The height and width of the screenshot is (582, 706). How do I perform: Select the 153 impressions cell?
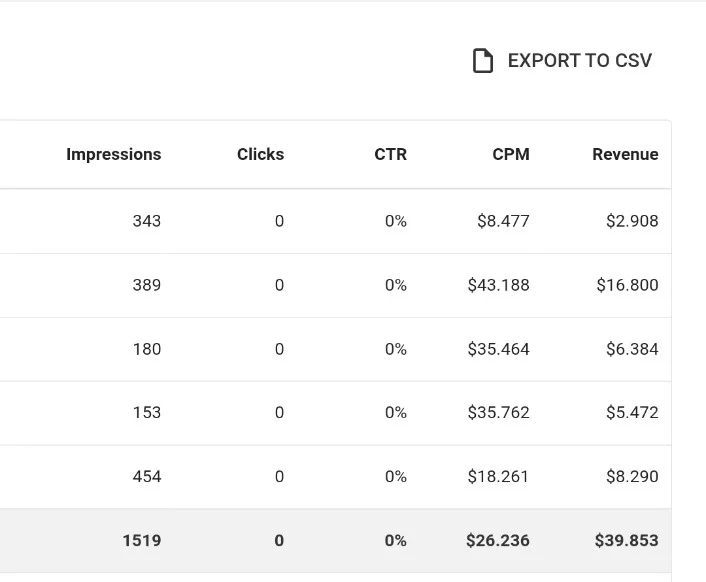click(x=147, y=412)
